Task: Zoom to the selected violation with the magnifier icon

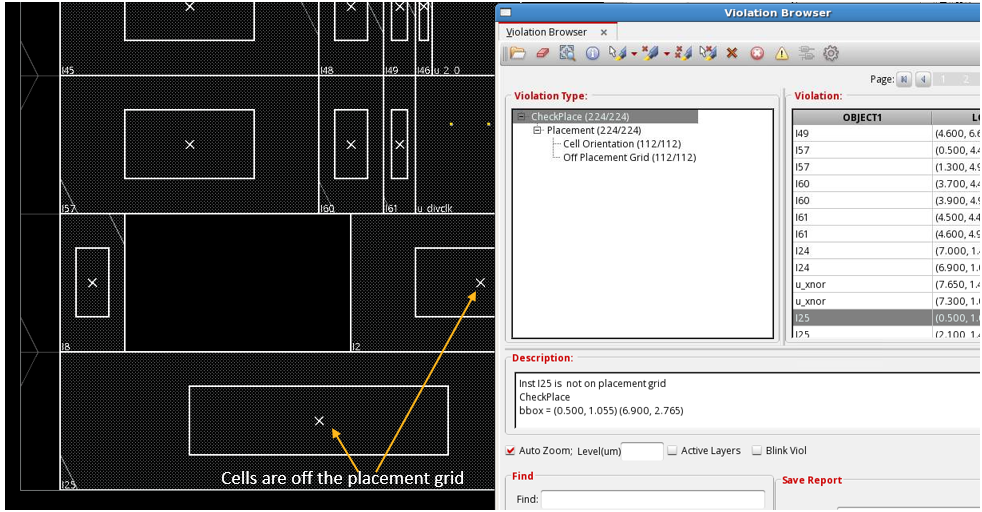Action: 567,53
